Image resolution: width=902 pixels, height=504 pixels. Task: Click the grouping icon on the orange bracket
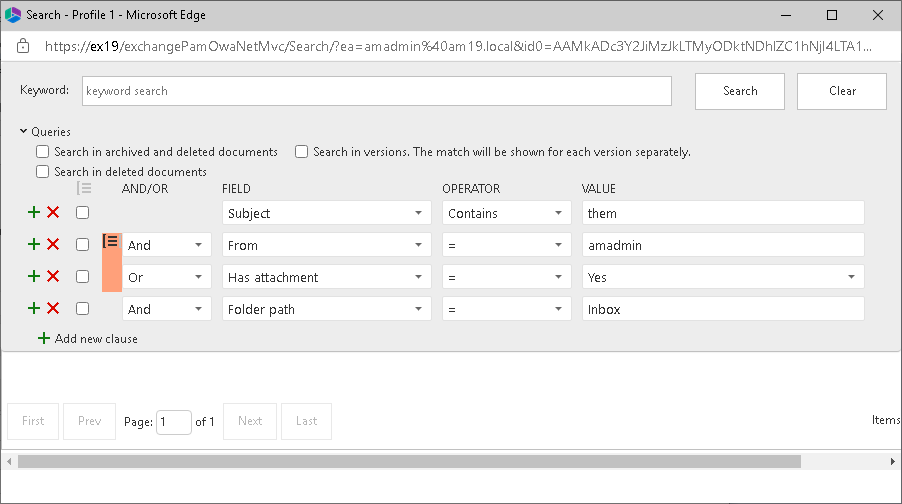point(111,242)
